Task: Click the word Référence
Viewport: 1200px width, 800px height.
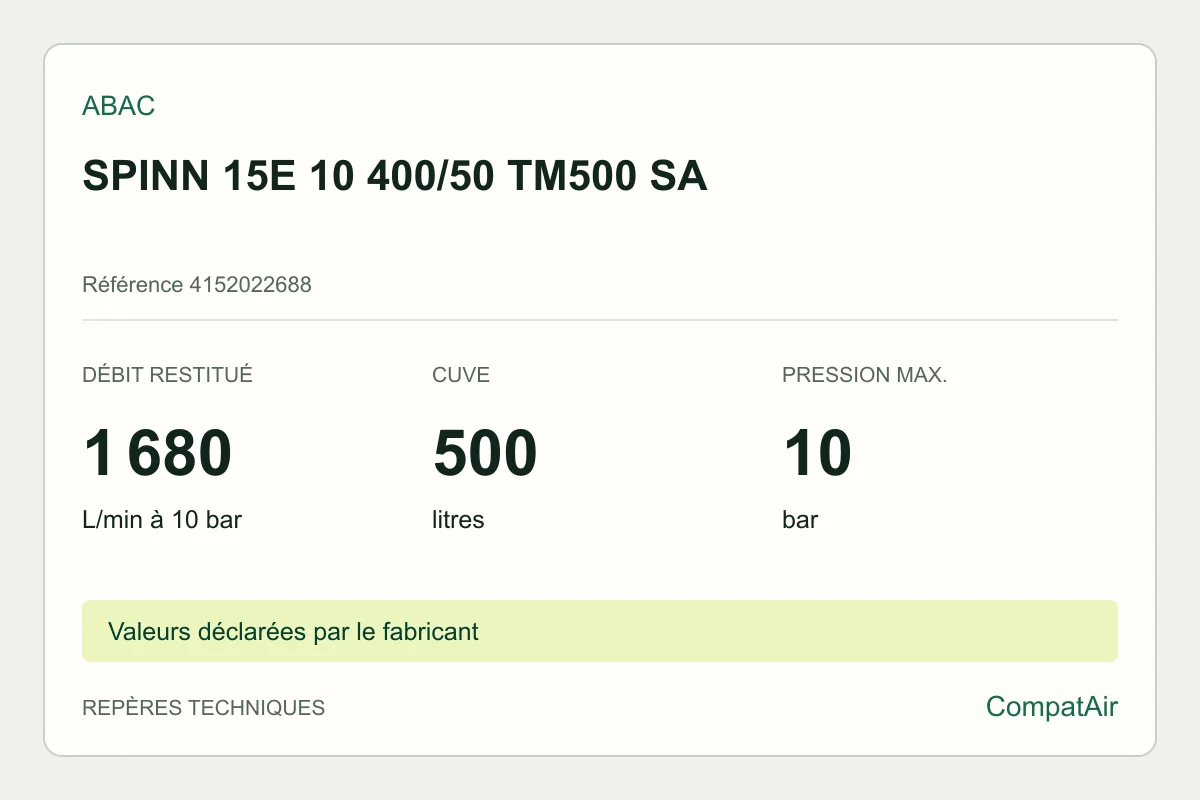Action: tap(133, 285)
